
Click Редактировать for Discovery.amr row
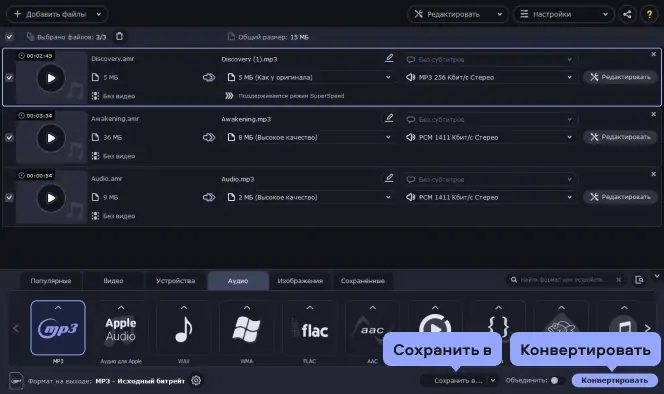[x=620, y=77]
